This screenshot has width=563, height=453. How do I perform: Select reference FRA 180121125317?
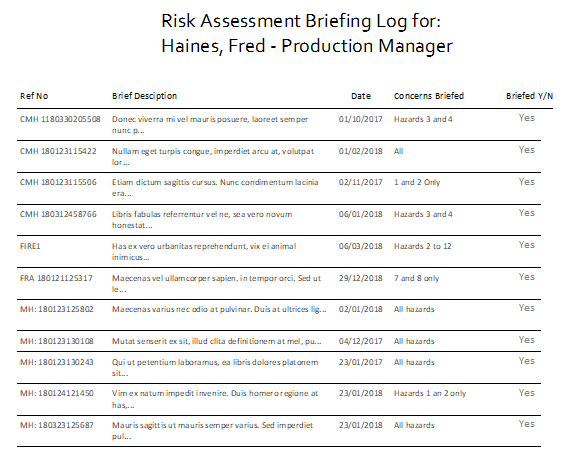[56, 278]
